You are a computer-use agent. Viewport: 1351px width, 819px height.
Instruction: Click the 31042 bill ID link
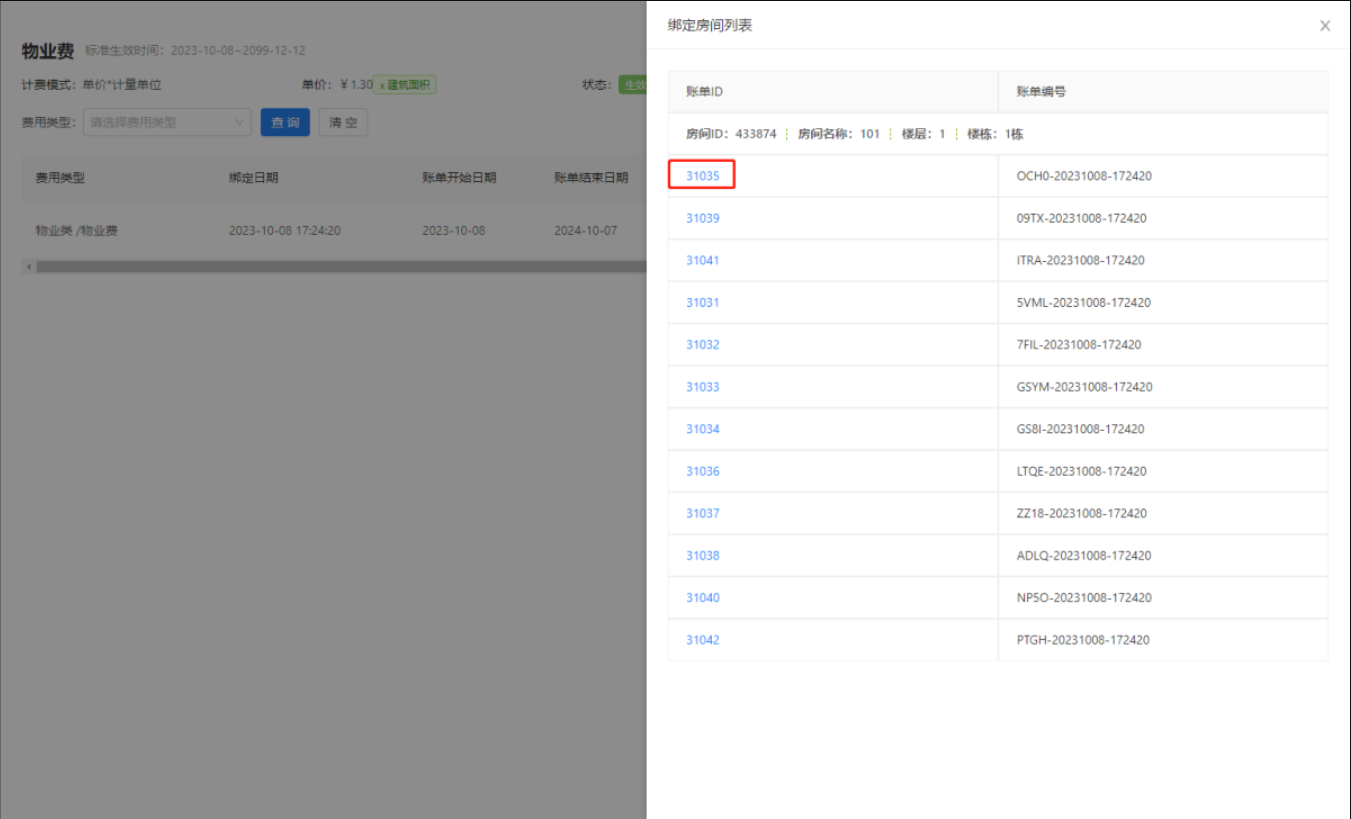tap(702, 640)
